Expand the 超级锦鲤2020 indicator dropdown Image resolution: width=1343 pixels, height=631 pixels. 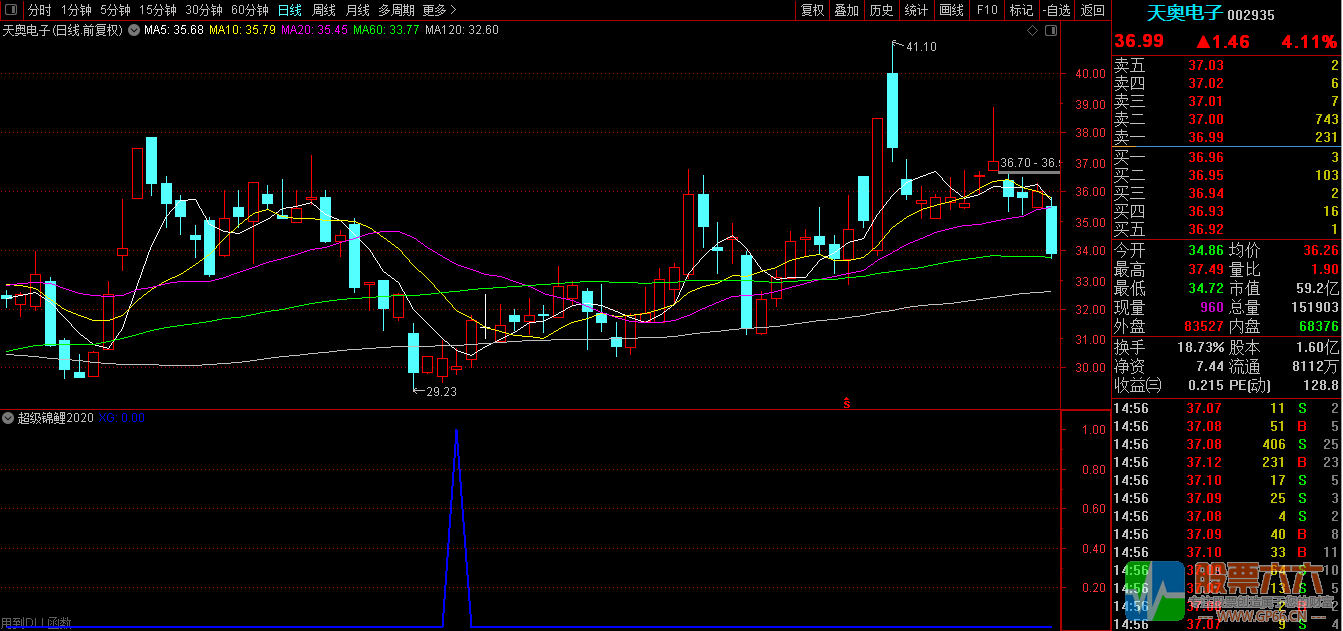[9, 418]
